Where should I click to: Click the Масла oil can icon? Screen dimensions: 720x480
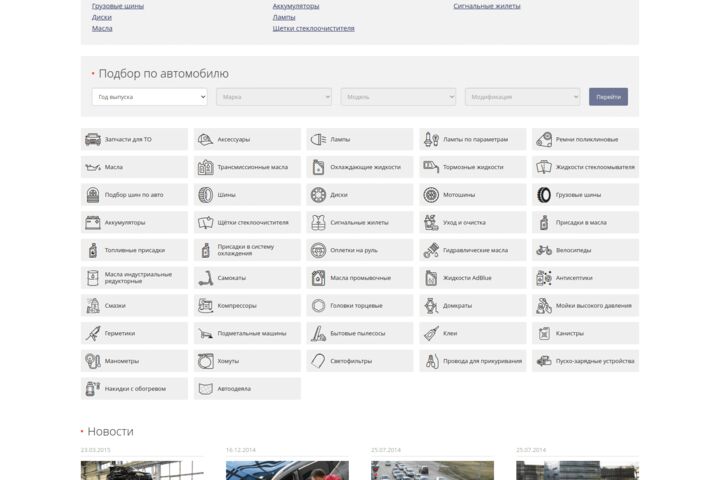(x=93, y=167)
